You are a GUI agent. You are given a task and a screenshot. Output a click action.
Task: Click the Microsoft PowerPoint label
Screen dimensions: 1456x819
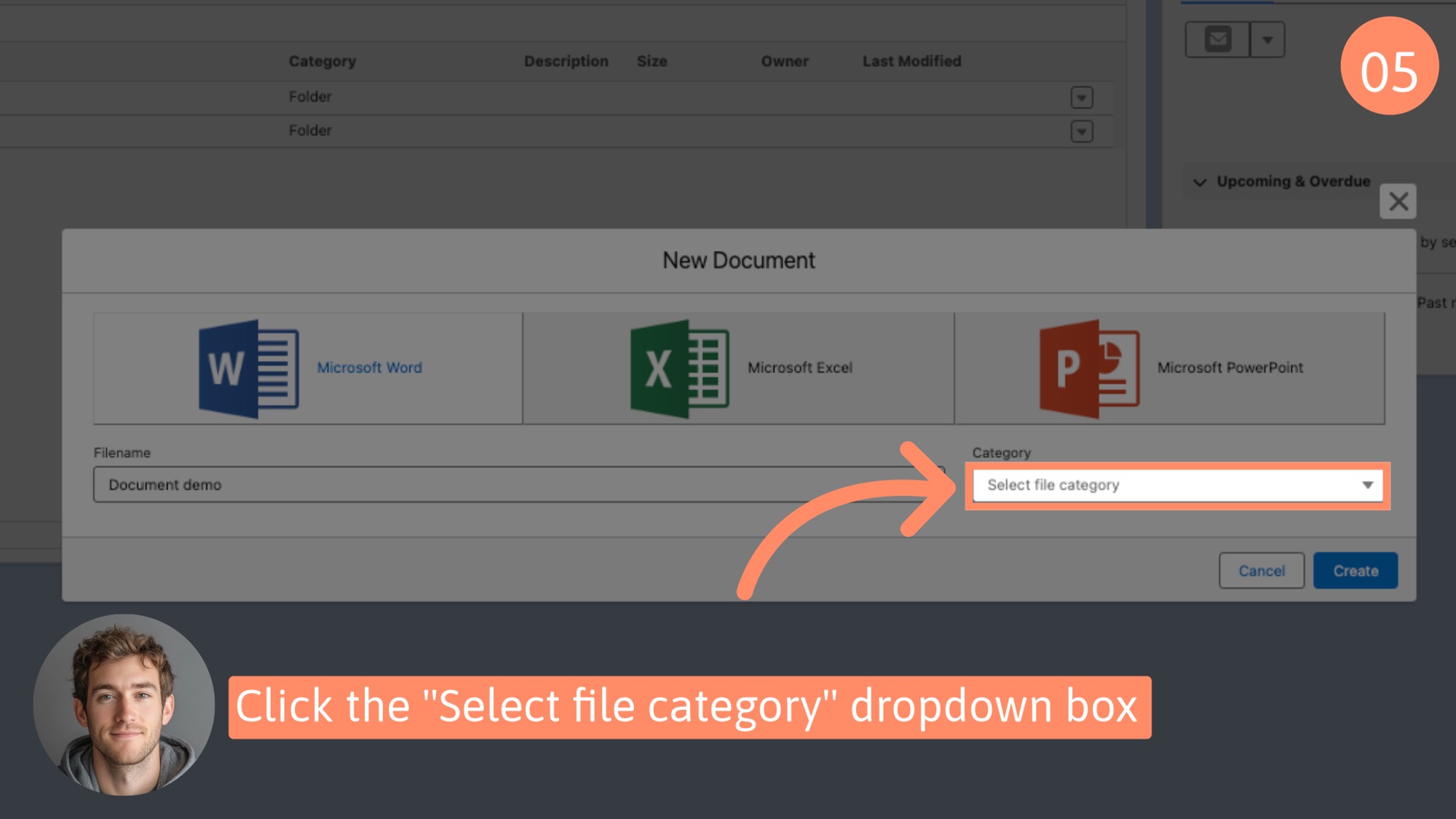point(1230,368)
